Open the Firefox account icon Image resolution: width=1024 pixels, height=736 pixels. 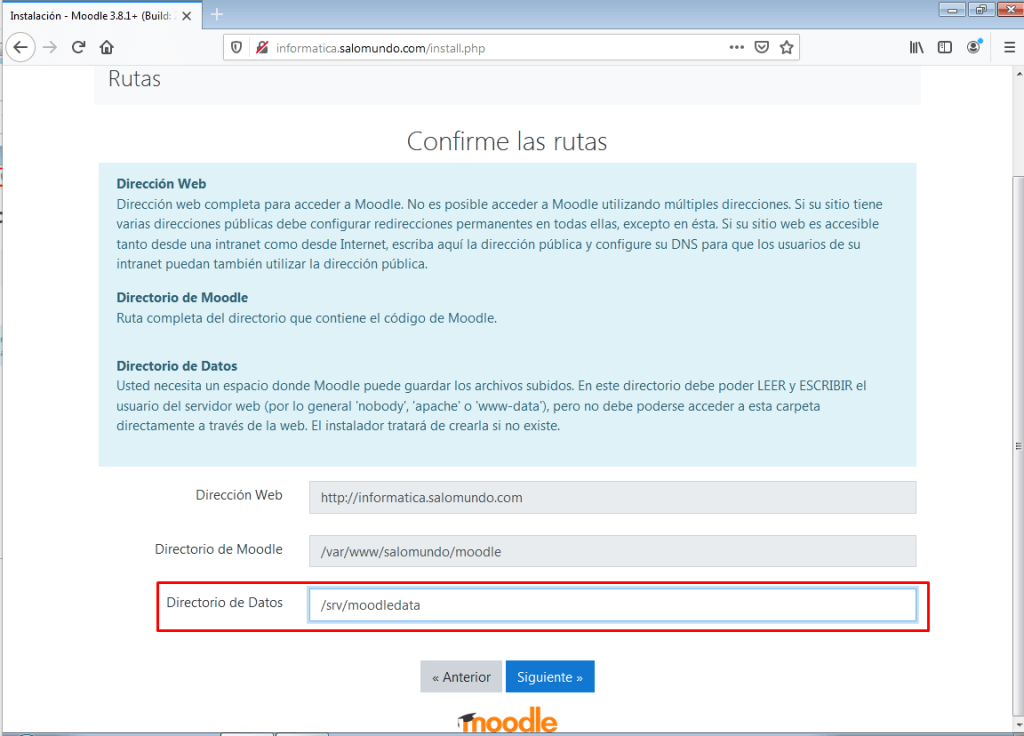point(974,47)
